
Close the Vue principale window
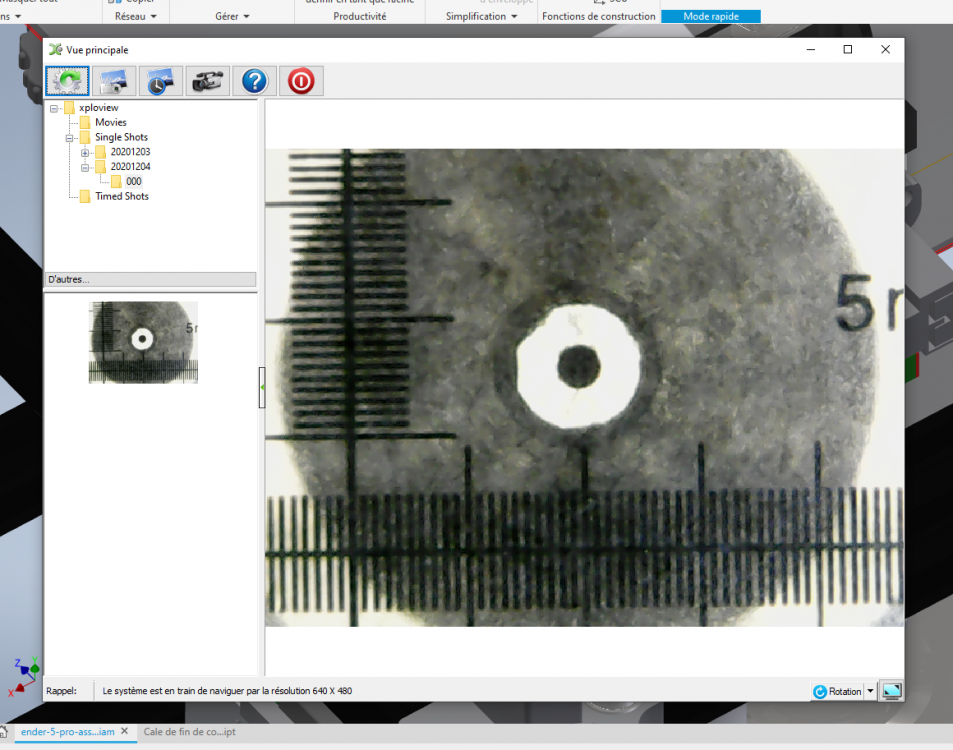point(886,50)
